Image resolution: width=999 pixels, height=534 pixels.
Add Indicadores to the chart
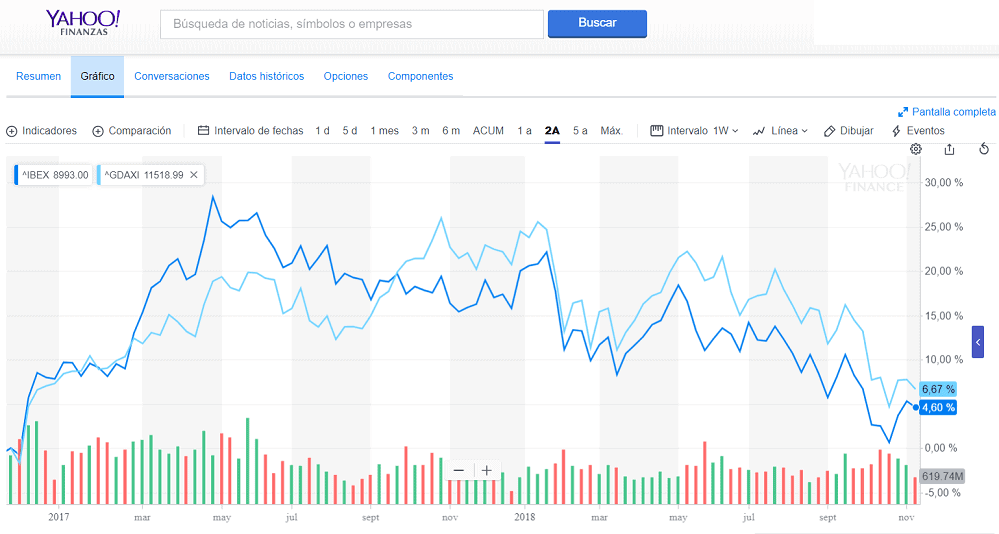pos(41,131)
